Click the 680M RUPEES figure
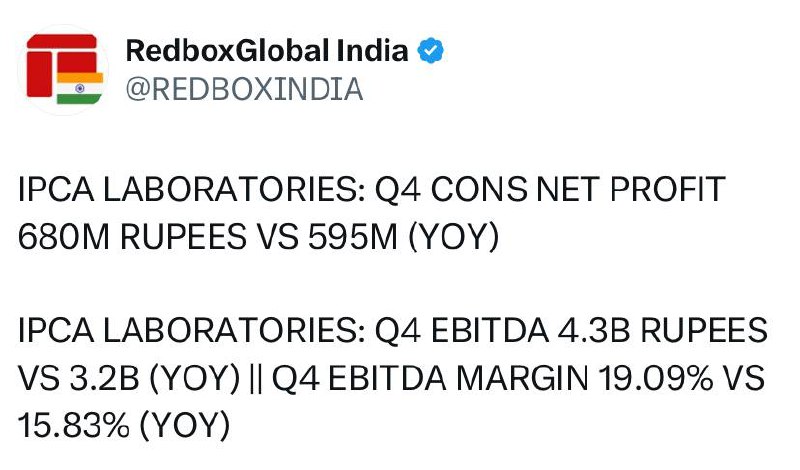The image size is (800, 470). pos(132,237)
